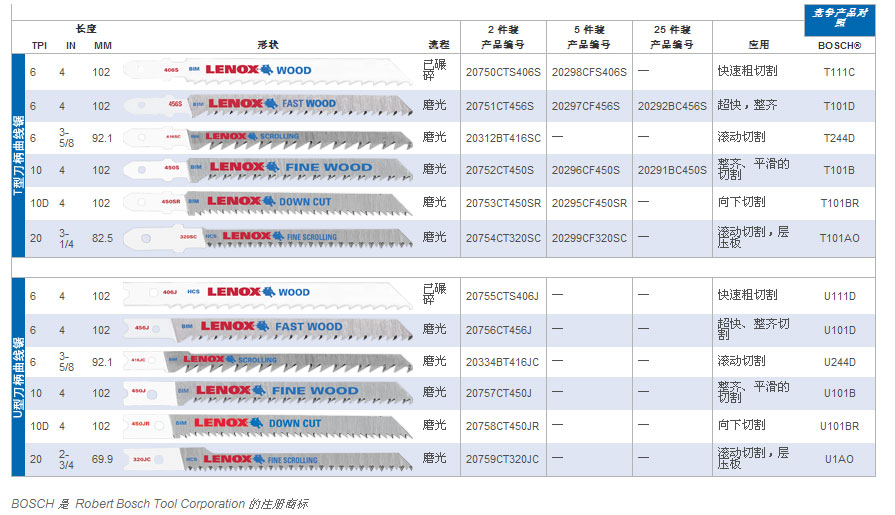Image resolution: width=895 pixels, height=515 pixels.
Task: Click the 2 件装 产品编号 column header
Action: [x=503, y=37]
